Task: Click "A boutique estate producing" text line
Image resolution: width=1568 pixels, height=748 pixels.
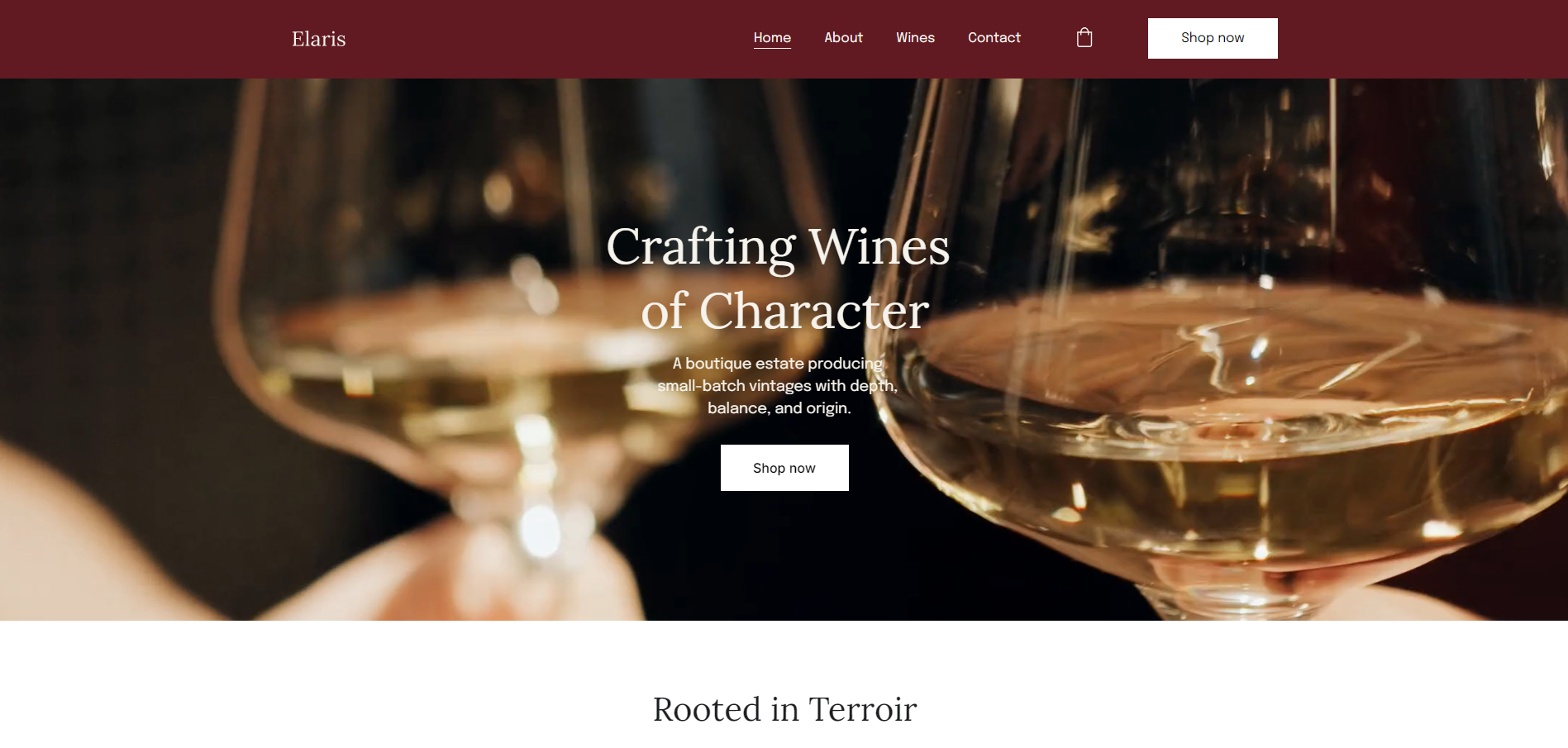Action: [778, 363]
